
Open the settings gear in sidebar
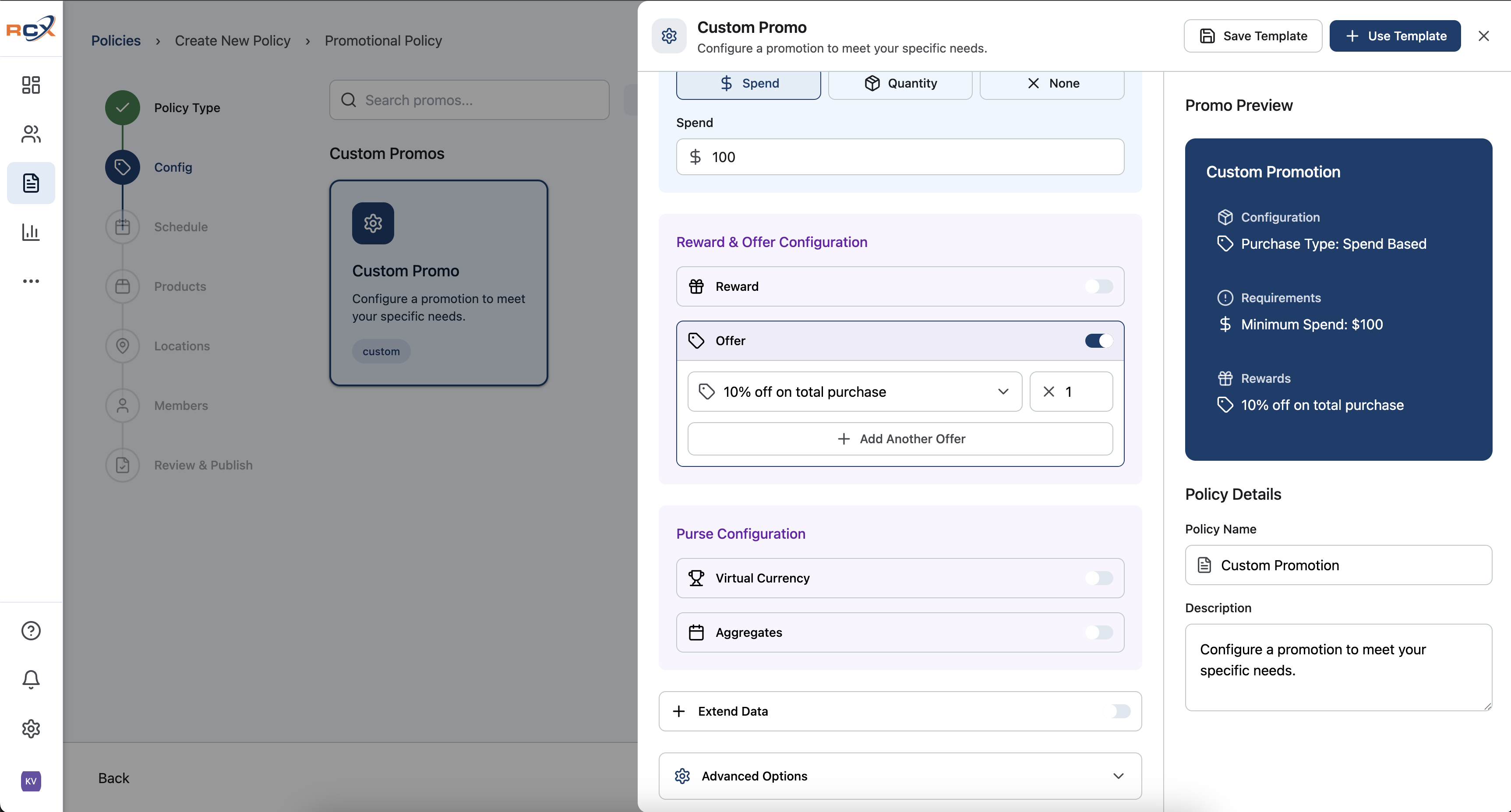pos(31,729)
